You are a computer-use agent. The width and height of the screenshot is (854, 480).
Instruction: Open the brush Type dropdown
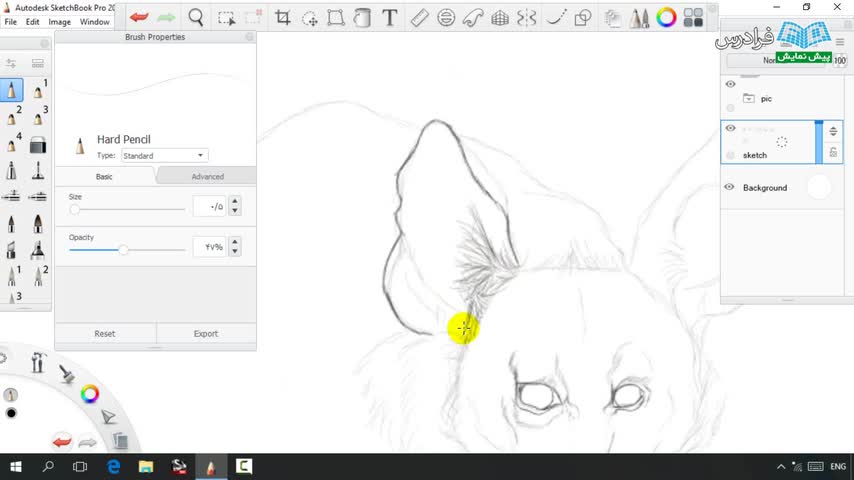(164, 156)
